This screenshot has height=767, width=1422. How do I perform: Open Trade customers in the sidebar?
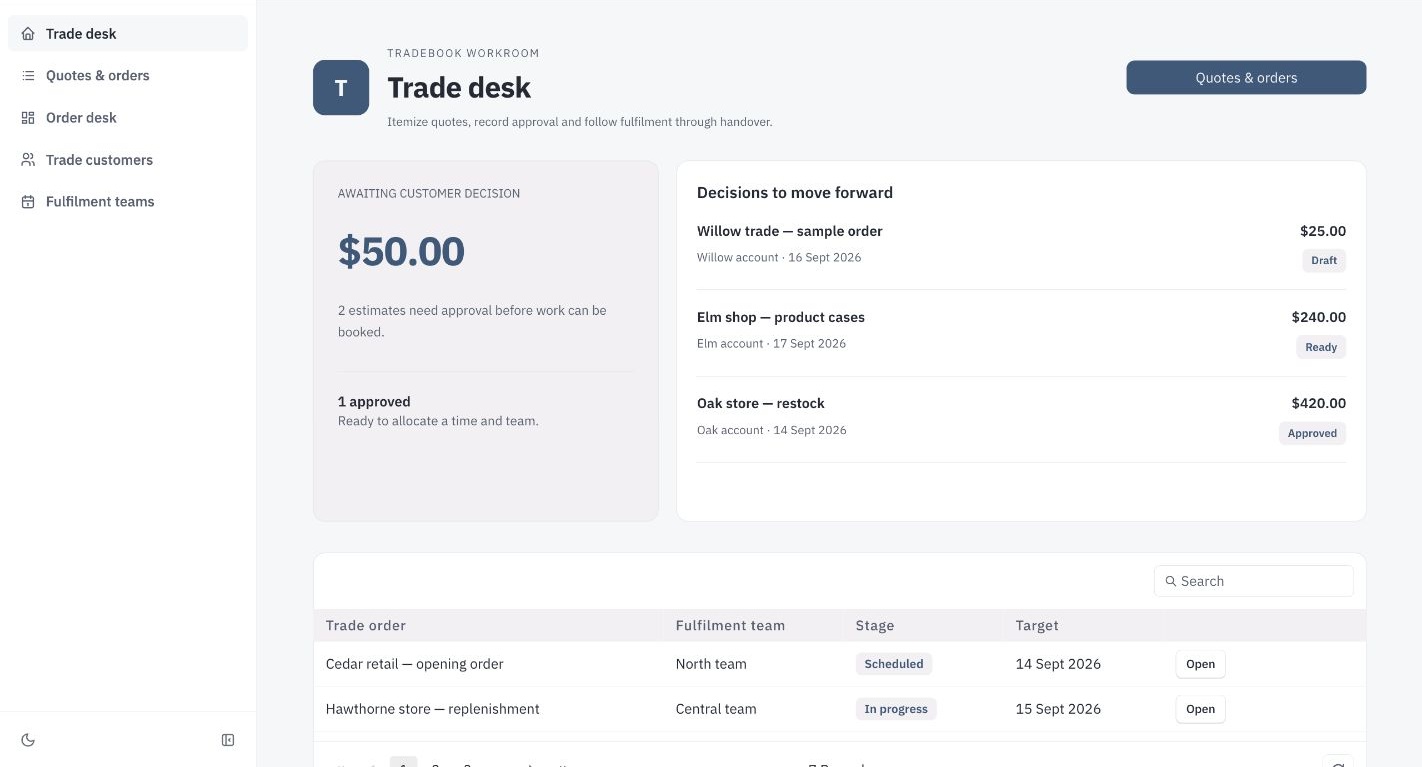pos(128,159)
